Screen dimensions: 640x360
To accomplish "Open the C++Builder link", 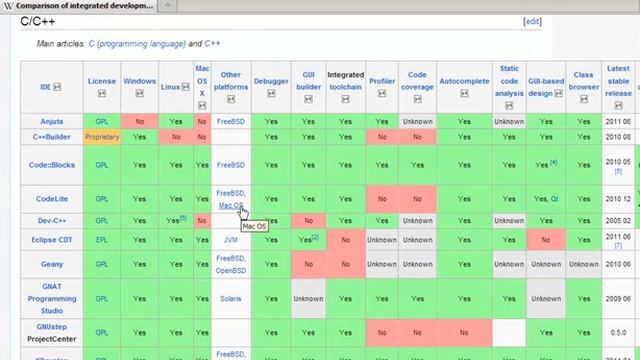I will 52,137.
